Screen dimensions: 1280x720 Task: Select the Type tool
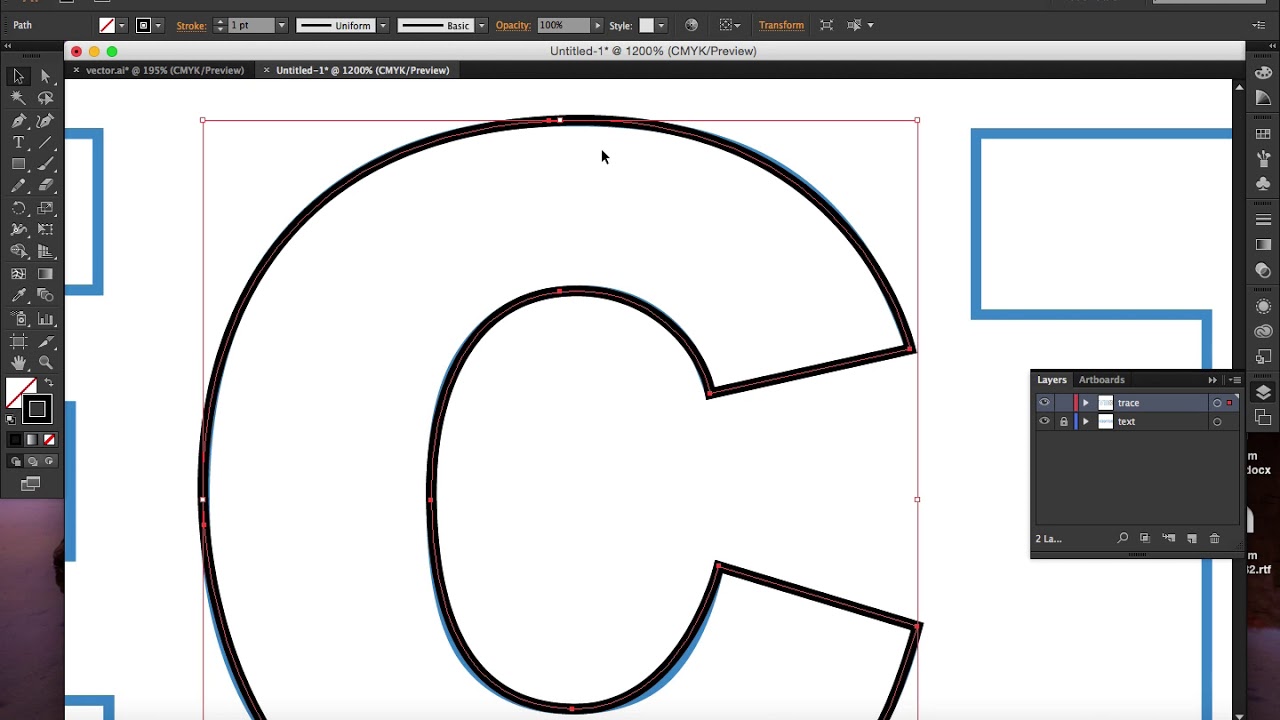pyautogui.click(x=18, y=142)
